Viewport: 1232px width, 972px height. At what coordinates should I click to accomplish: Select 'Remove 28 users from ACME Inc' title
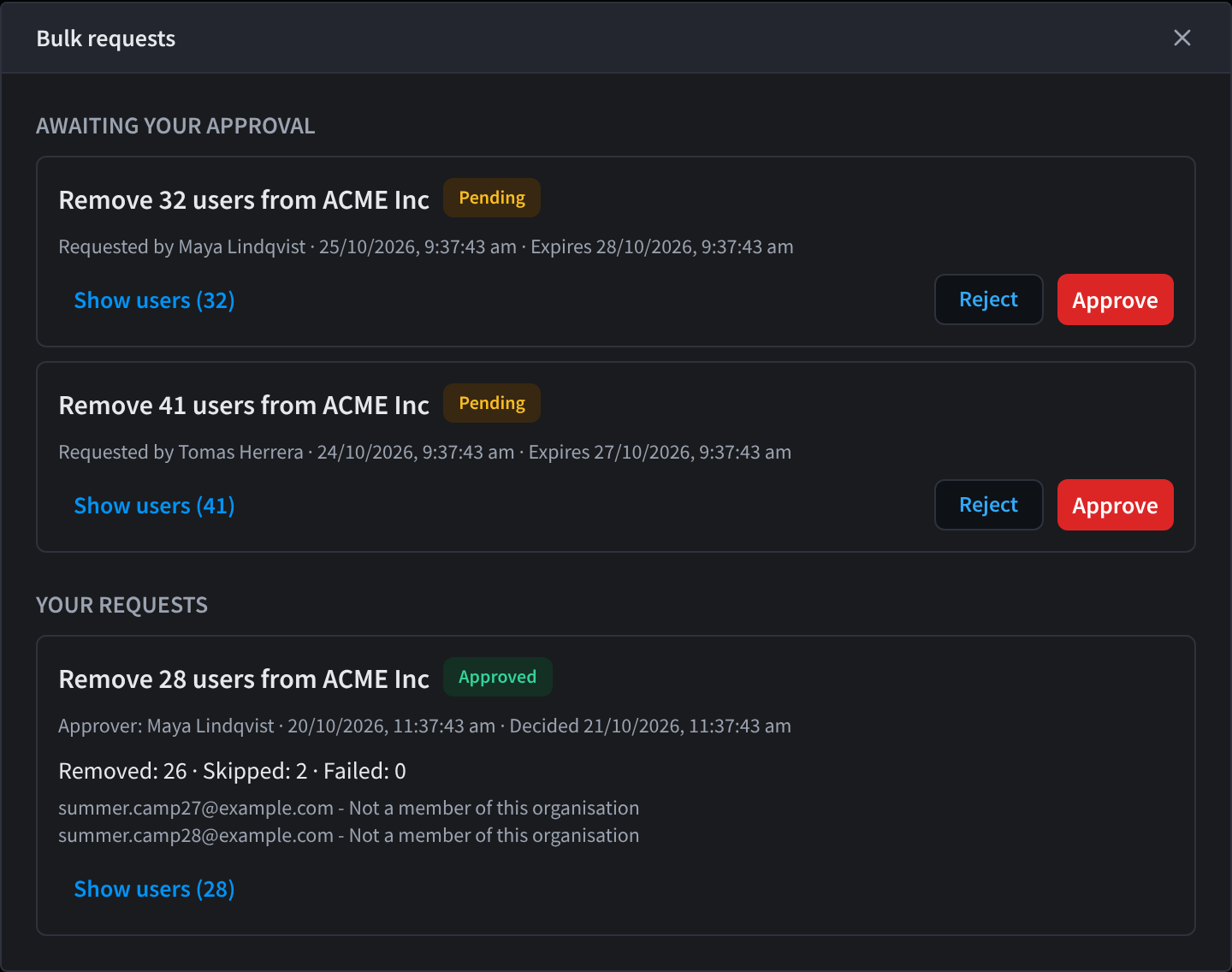244,679
